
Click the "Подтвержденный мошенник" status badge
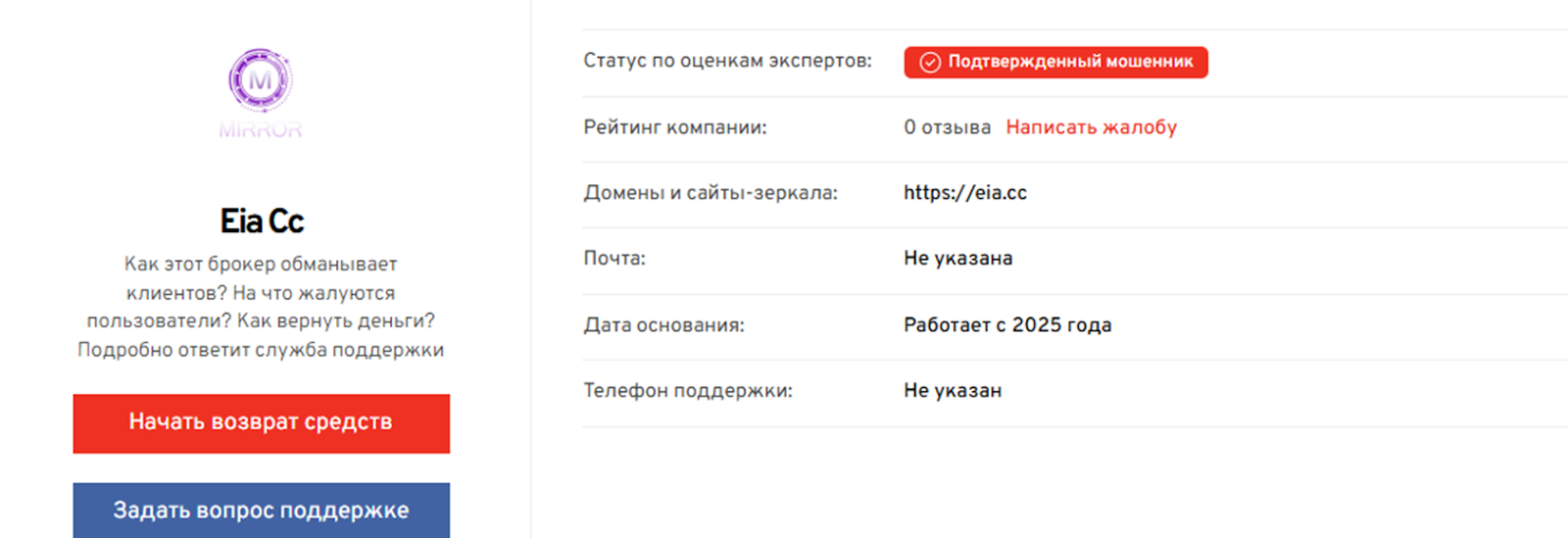pos(1055,62)
